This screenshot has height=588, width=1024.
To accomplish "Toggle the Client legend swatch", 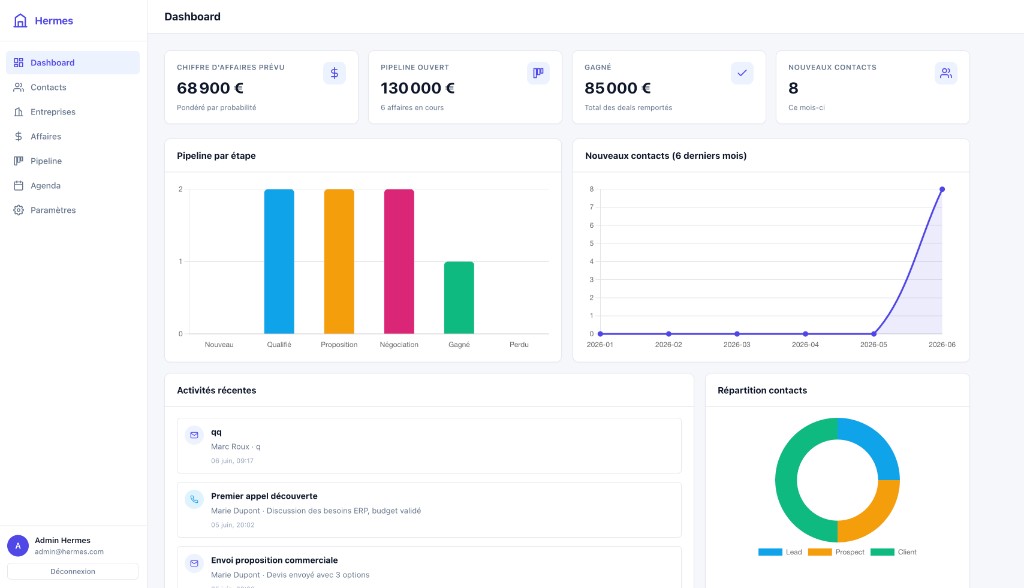I will click(x=882, y=552).
